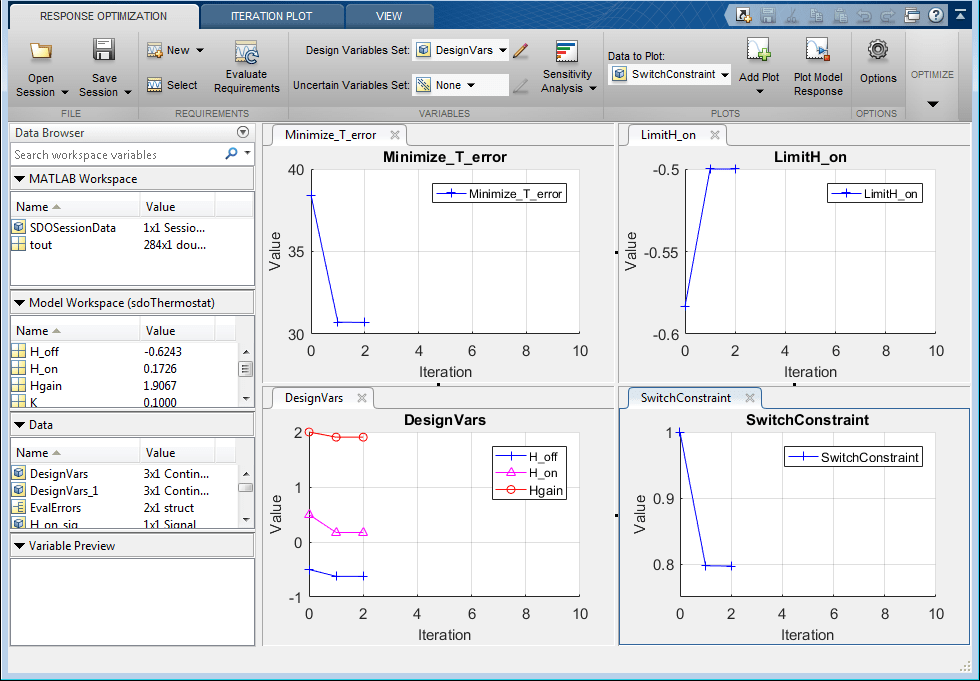Screen dimensions: 980x681
Task: Switch to Response Optimization tab
Action: (104, 16)
